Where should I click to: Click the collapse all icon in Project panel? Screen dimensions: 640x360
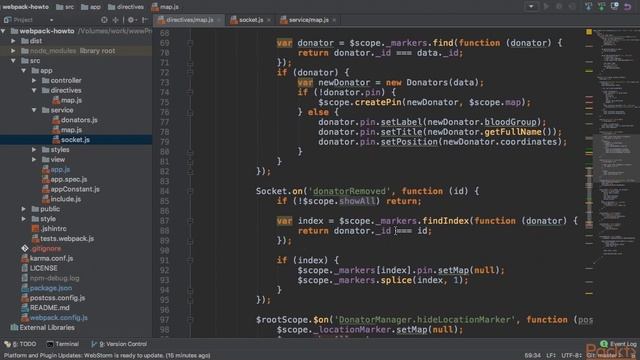click(x=116, y=20)
